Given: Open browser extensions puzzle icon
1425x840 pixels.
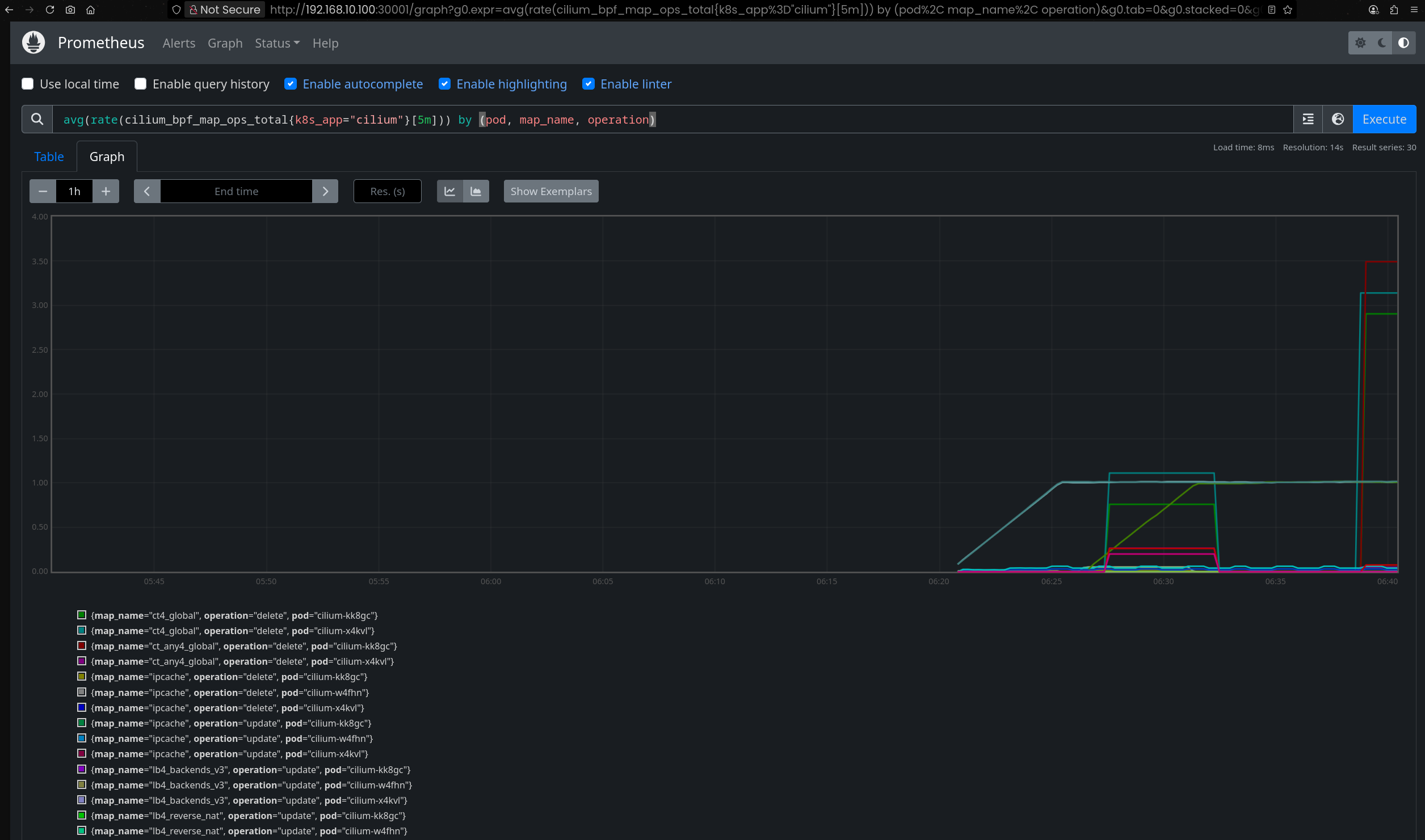Looking at the screenshot, I should pos(1394,10).
